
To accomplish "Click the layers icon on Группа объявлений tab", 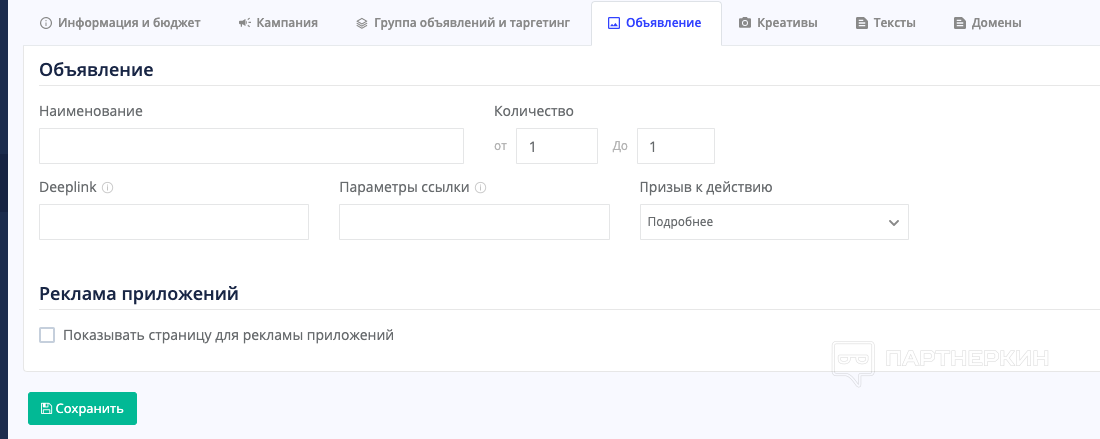I will (361, 23).
